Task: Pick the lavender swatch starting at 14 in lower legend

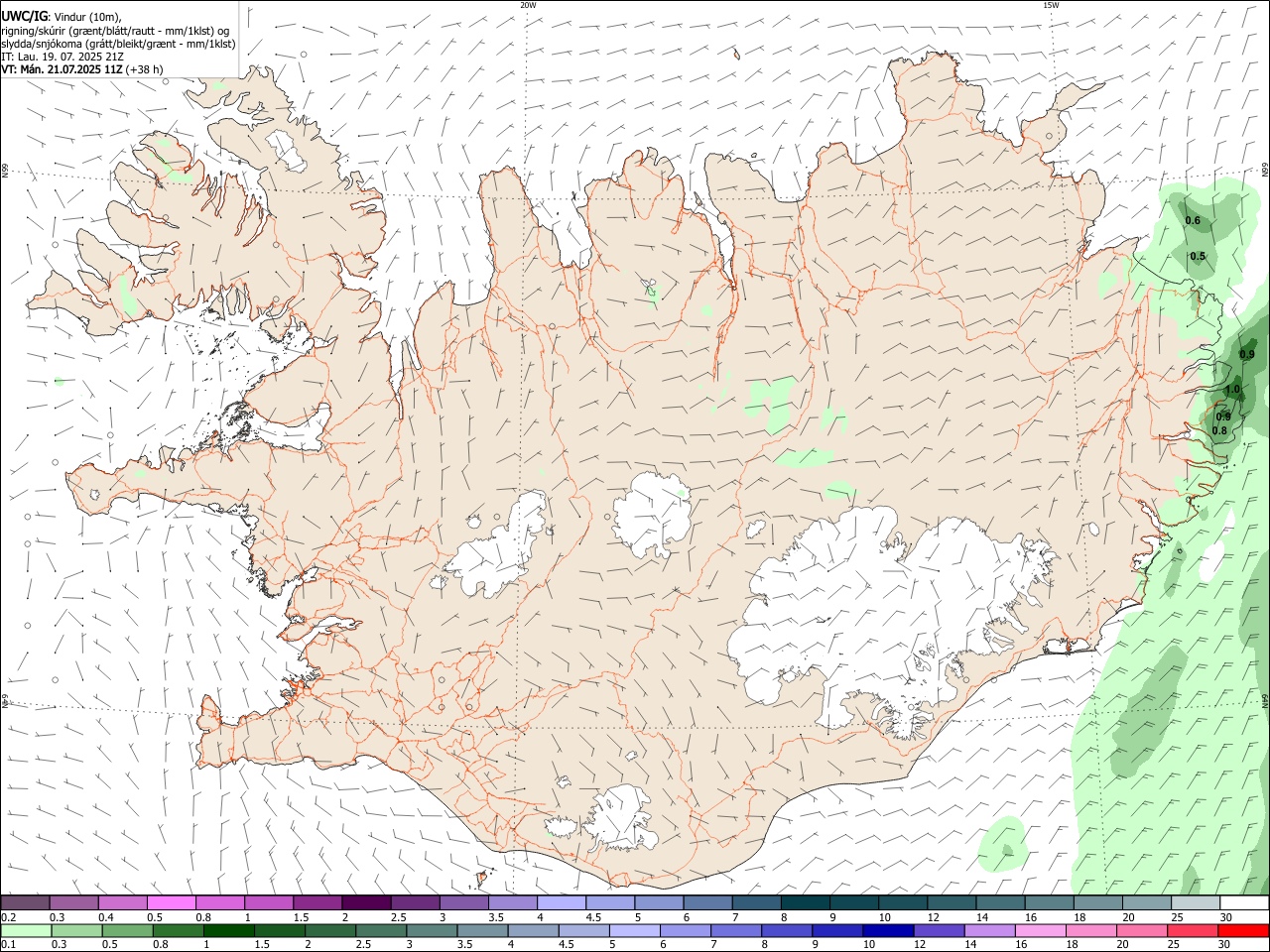Action: pyautogui.click(x=989, y=931)
